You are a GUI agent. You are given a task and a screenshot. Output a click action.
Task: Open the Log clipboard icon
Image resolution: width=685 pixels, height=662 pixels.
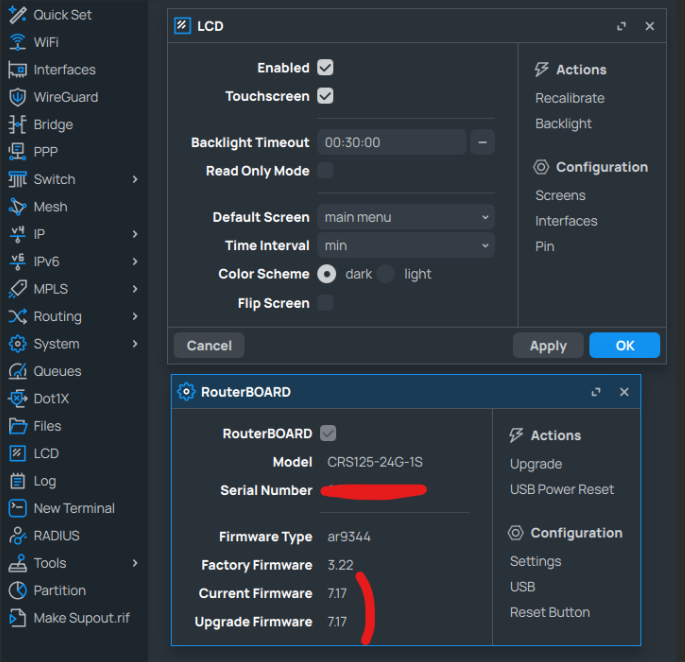click(17, 481)
